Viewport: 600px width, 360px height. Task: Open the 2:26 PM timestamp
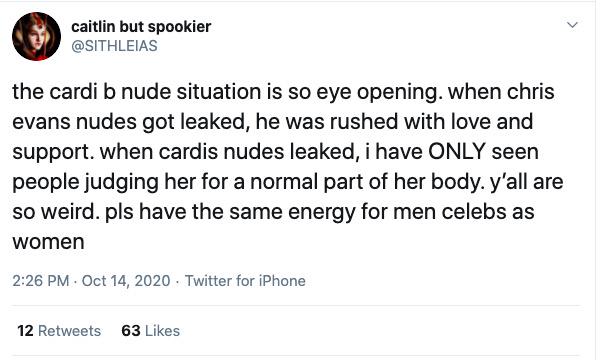tap(41, 281)
